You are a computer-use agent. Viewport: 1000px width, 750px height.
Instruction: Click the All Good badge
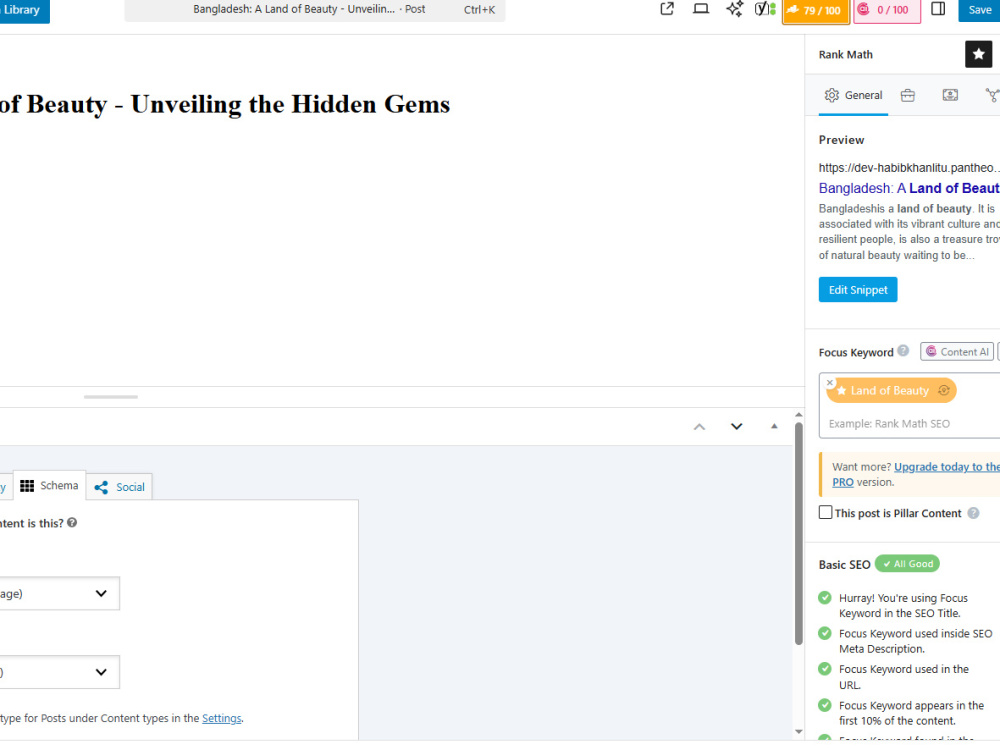coord(907,564)
